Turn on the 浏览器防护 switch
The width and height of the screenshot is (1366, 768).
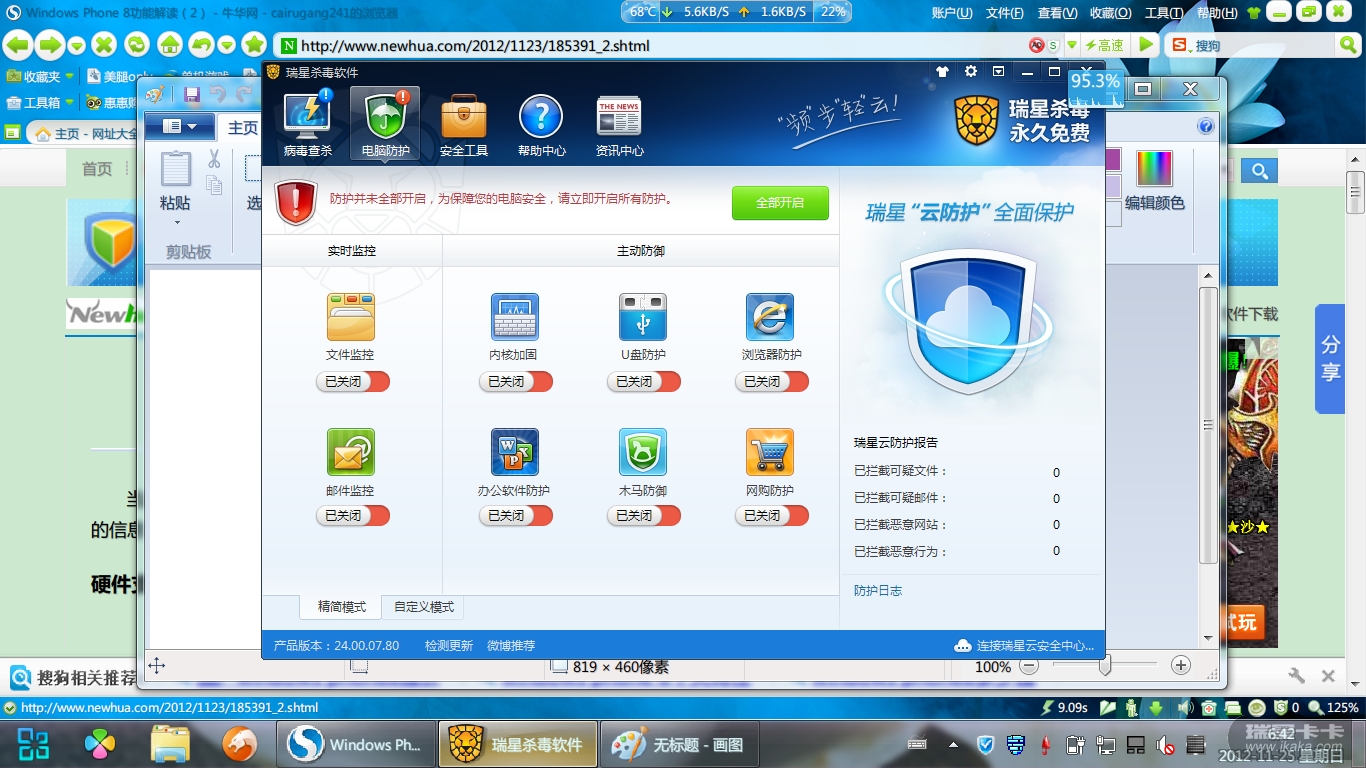point(771,381)
